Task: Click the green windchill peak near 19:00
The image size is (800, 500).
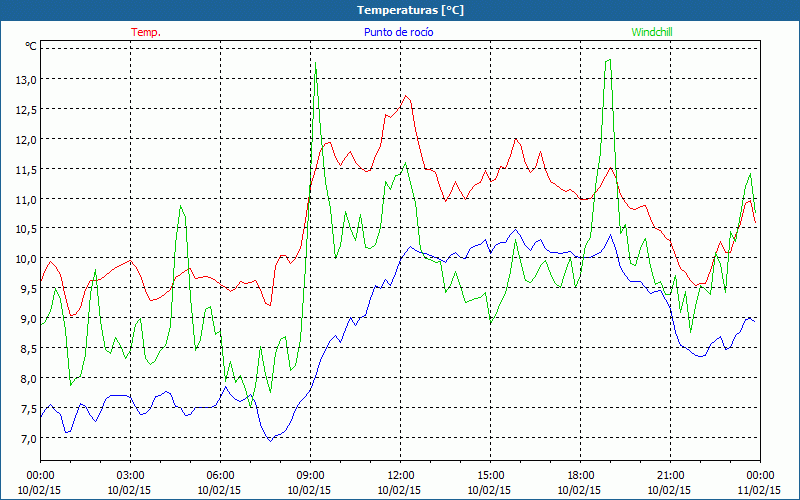Action: (608, 60)
